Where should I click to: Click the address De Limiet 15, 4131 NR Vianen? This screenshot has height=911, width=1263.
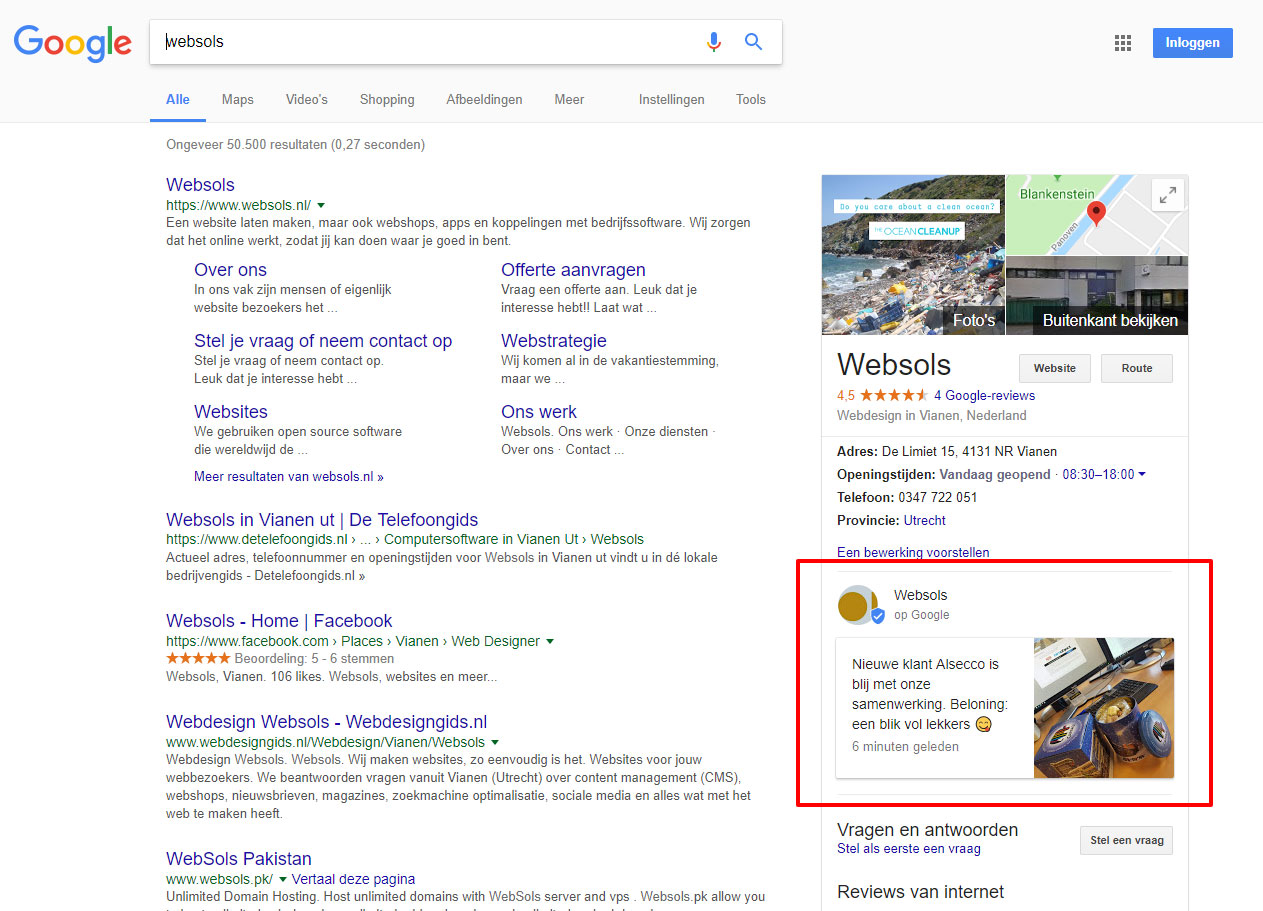[970, 452]
